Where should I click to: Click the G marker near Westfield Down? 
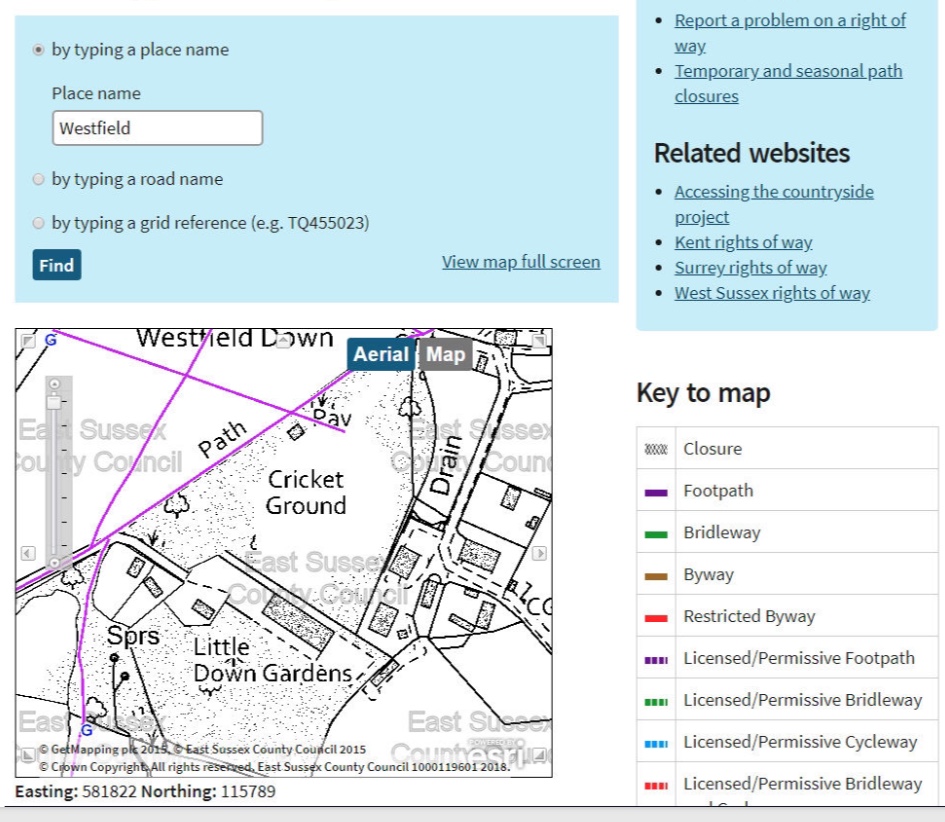pos(51,340)
